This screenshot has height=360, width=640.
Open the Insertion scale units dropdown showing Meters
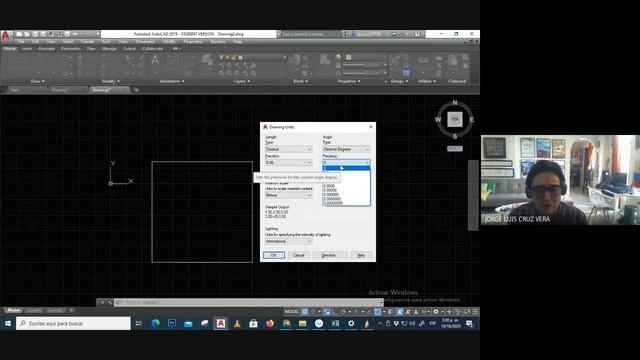[x=289, y=196]
